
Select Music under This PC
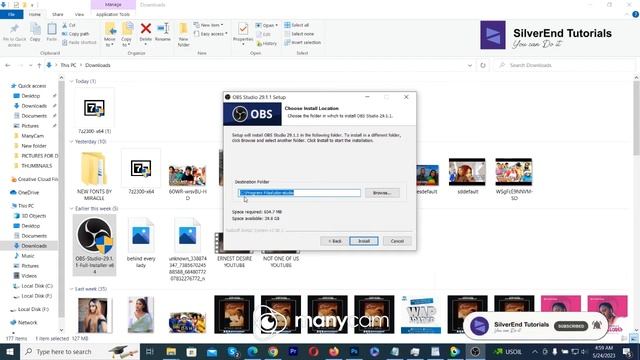tap(27, 256)
